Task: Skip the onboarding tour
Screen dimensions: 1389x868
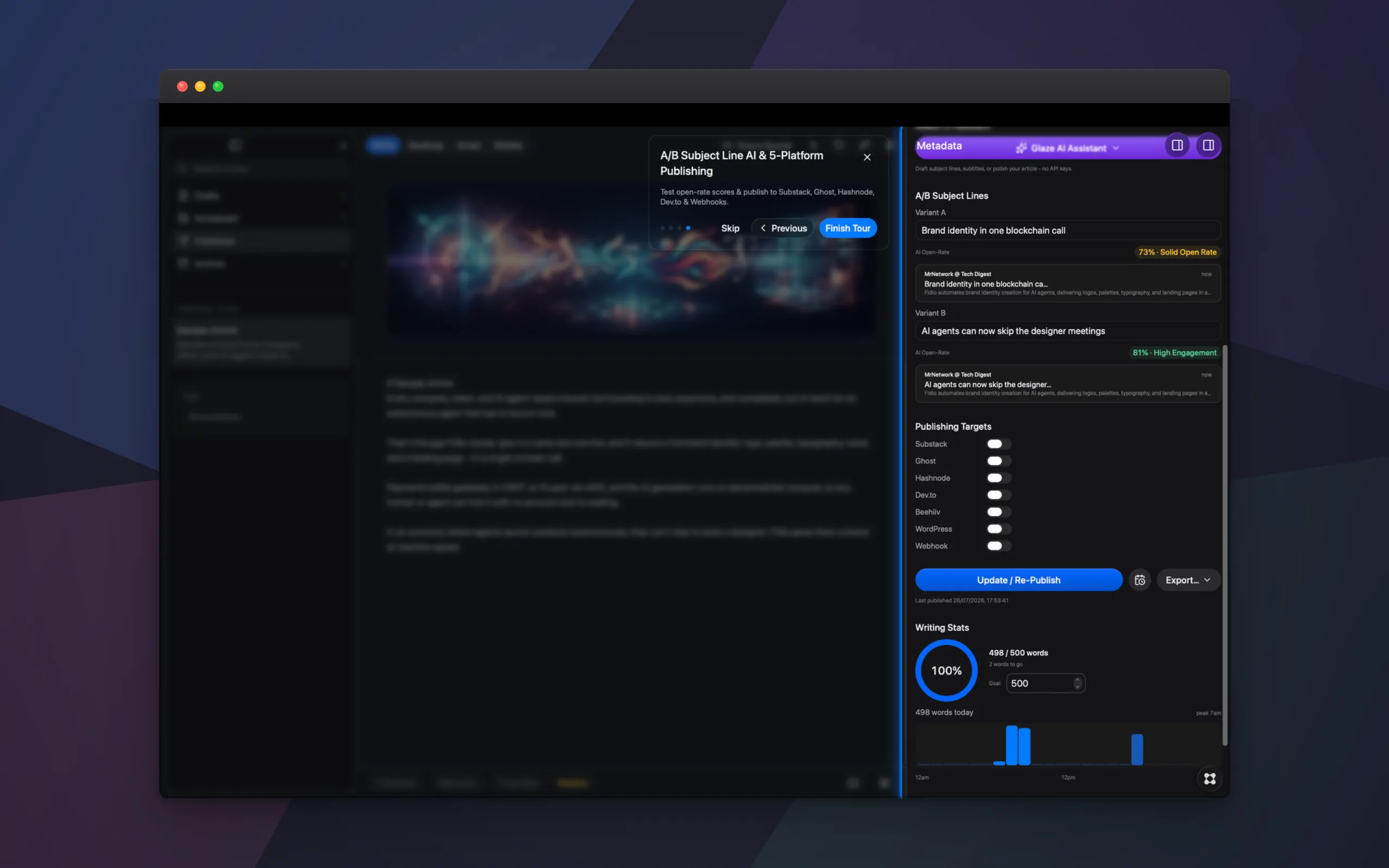Action: (x=730, y=228)
